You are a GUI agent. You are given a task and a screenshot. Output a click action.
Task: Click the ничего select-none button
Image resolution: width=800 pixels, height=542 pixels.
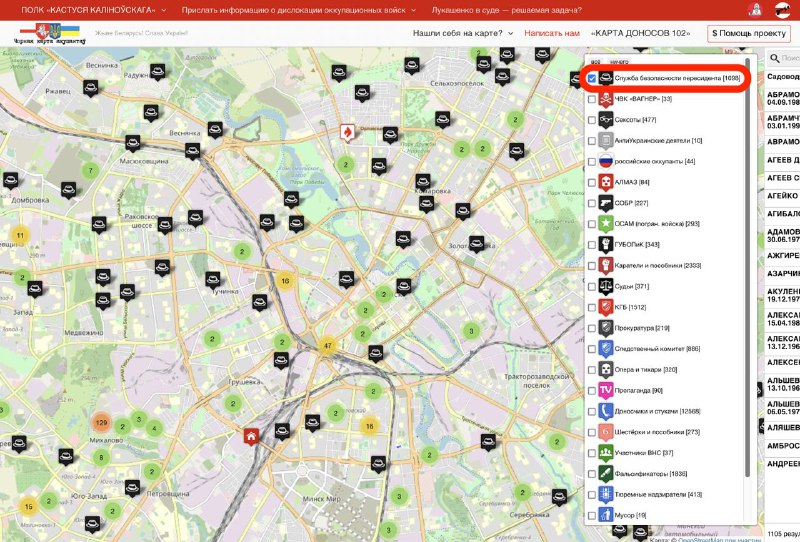(x=619, y=62)
